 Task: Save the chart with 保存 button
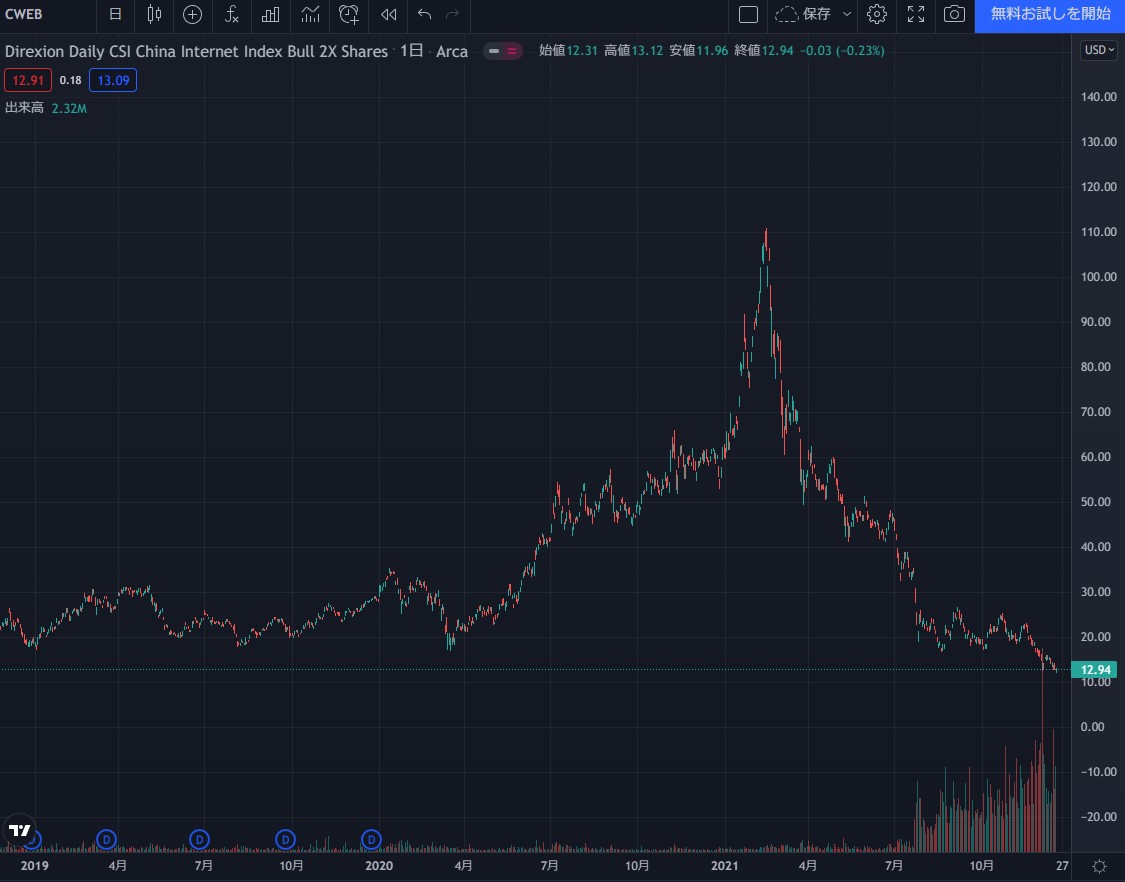pos(803,14)
